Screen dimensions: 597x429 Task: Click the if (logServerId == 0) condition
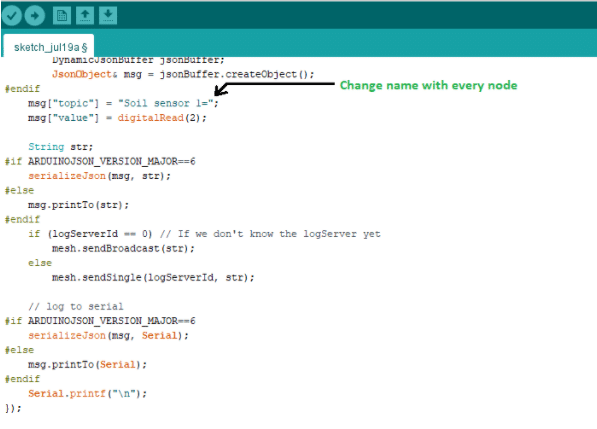click(90, 234)
